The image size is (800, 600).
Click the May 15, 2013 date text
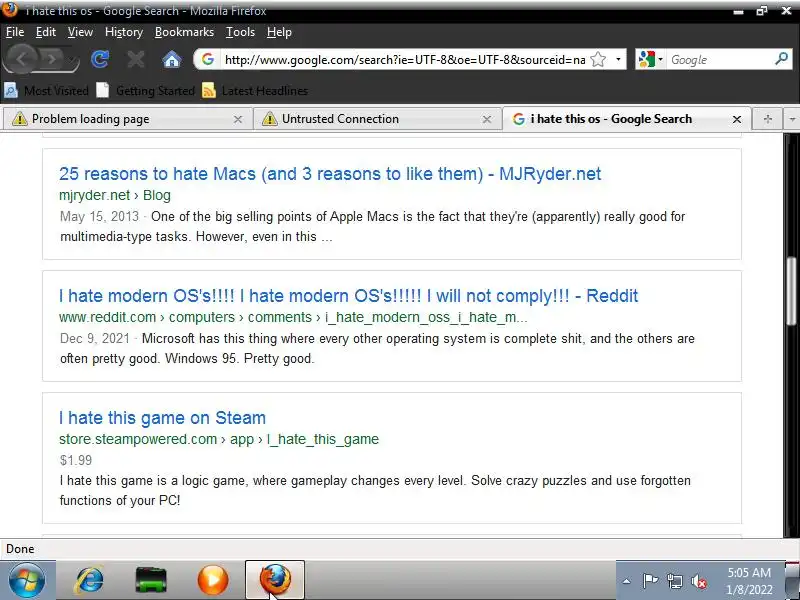(x=99, y=216)
